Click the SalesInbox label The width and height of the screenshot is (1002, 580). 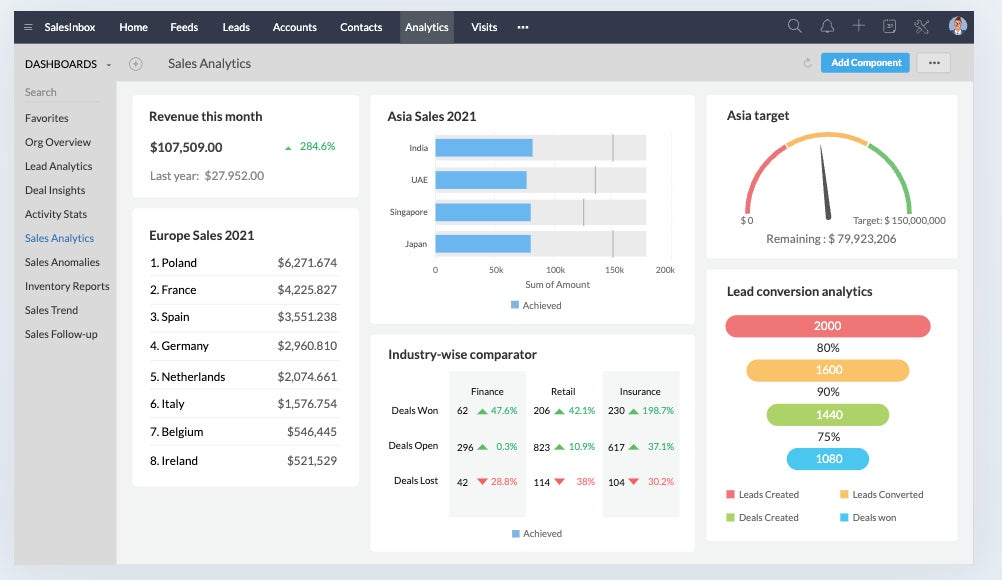point(70,27)
